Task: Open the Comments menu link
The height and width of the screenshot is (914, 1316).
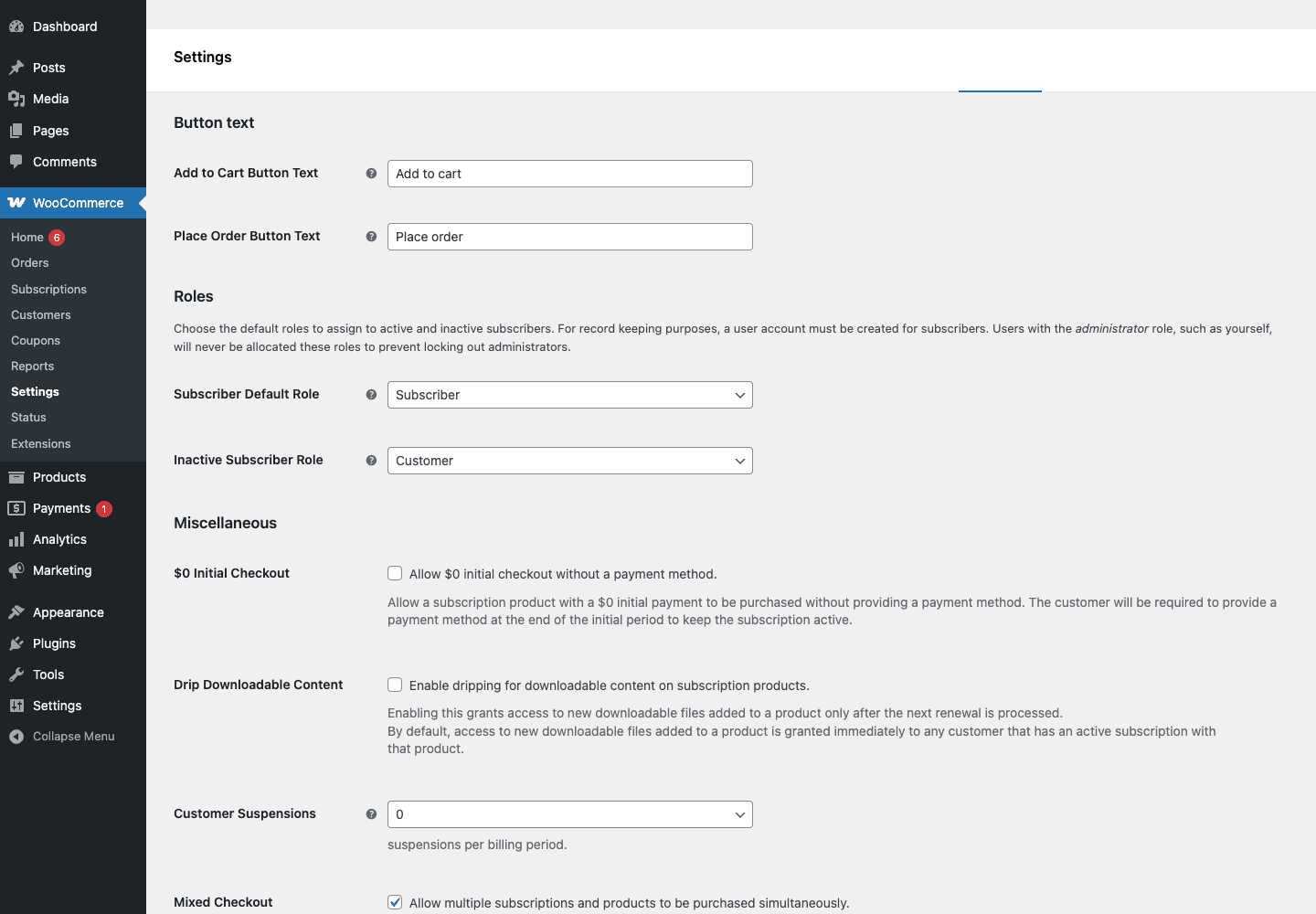Action: point(65,162)
